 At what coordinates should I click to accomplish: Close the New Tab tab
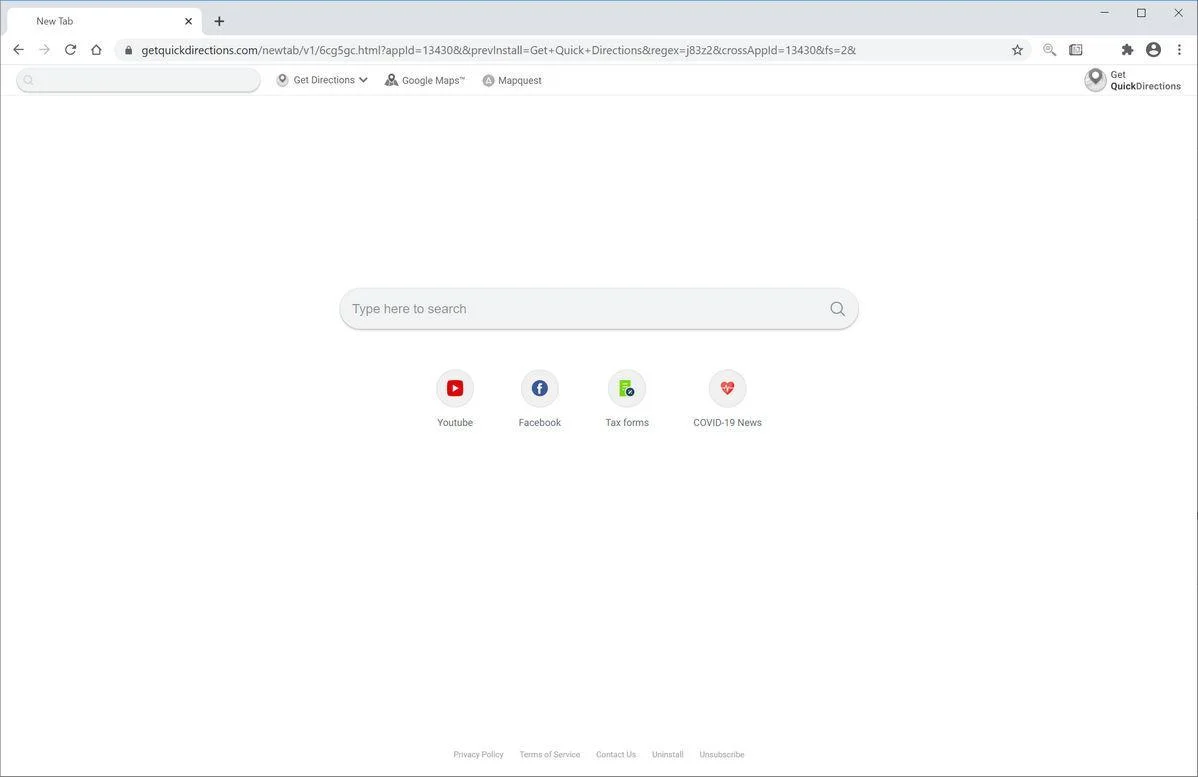click(188, 21)
